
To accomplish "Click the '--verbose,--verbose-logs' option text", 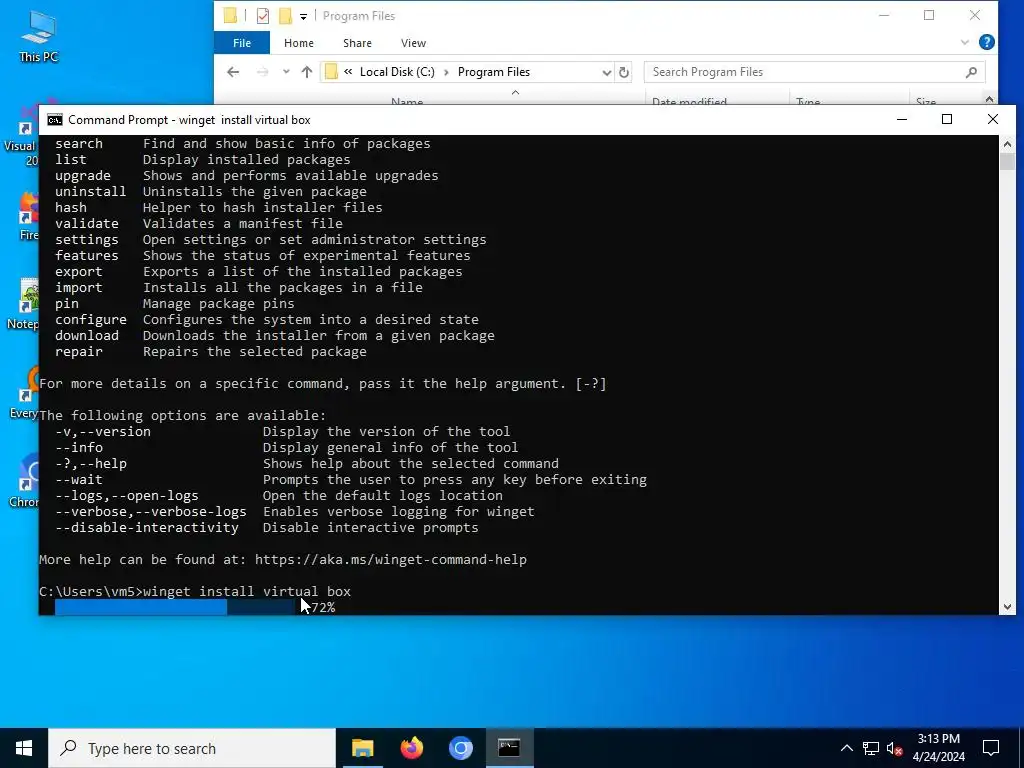I will pyautogui.click(x=151, y=512).
